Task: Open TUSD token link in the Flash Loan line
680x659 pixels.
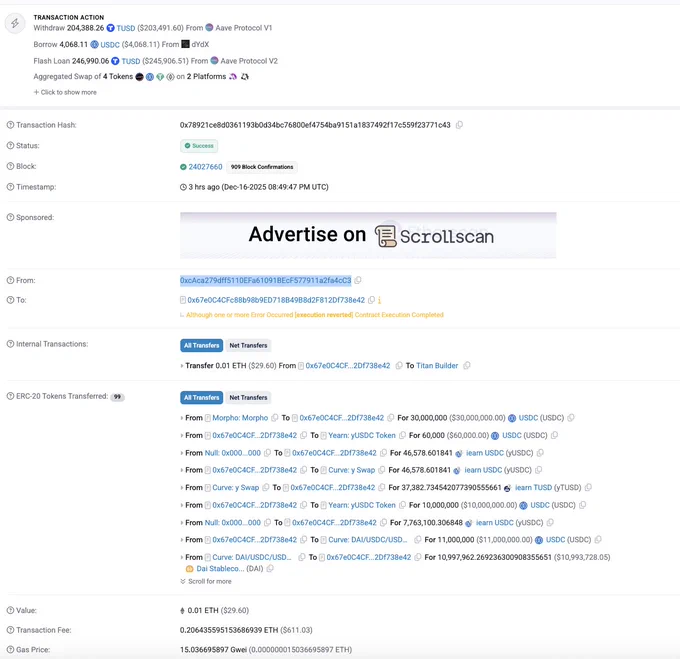Action: tap(131, 61)
